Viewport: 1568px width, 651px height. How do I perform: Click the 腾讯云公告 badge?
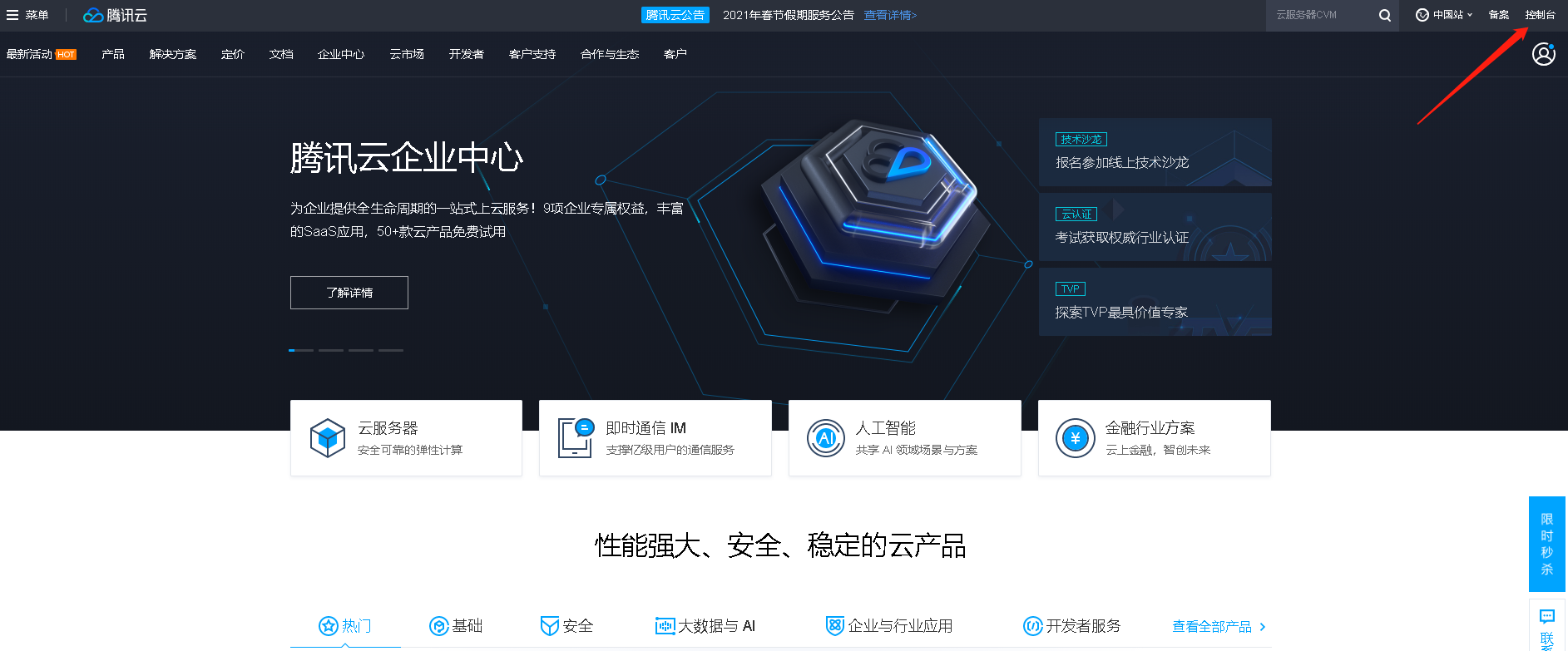[x=675, y=15]
